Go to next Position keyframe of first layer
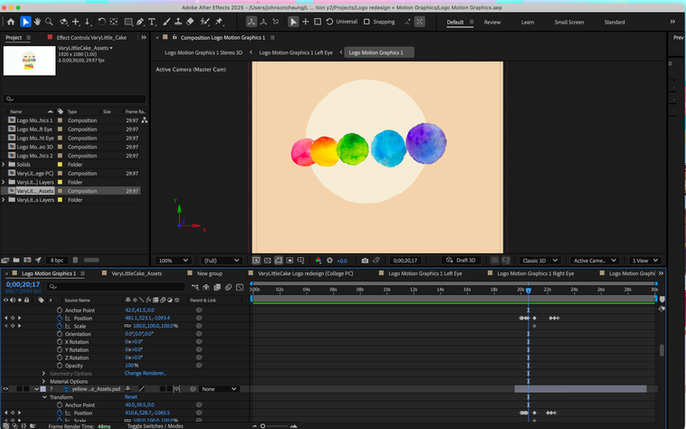This screenshot has width=686, height=429. coord(19,318)
